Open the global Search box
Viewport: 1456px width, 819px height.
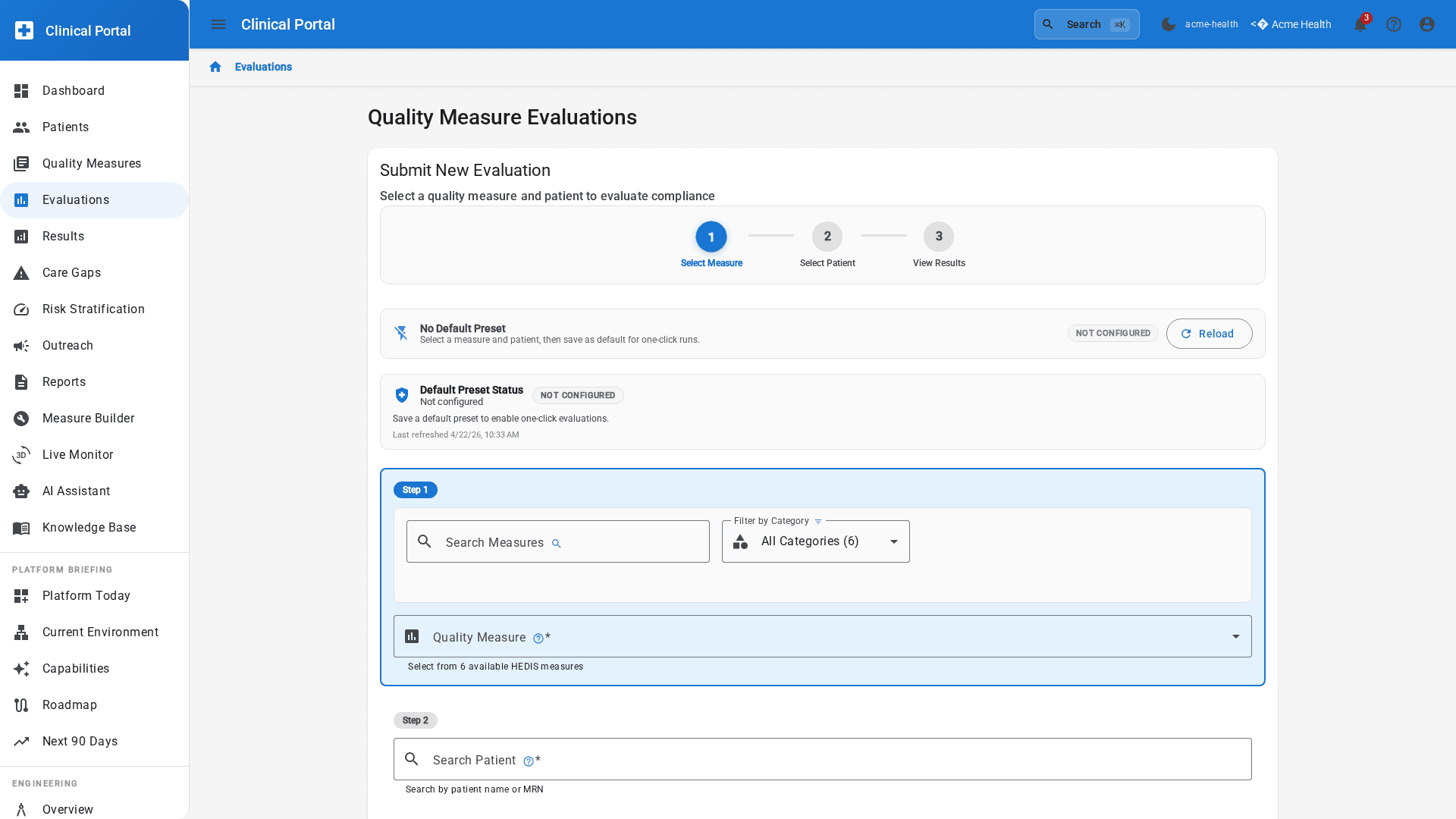click(x=1086, y=24)
